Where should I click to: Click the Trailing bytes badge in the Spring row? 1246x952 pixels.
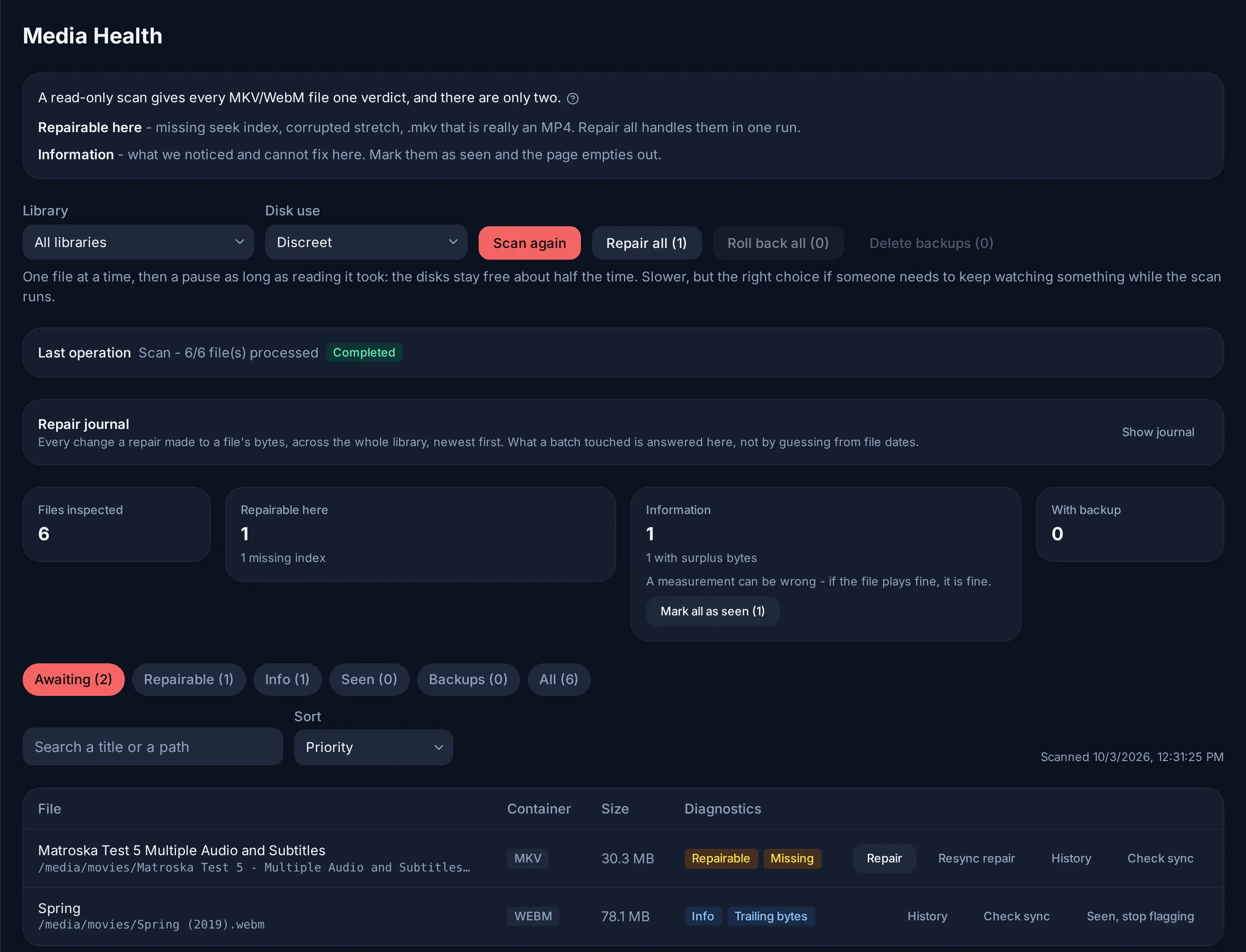click(770, 916)
